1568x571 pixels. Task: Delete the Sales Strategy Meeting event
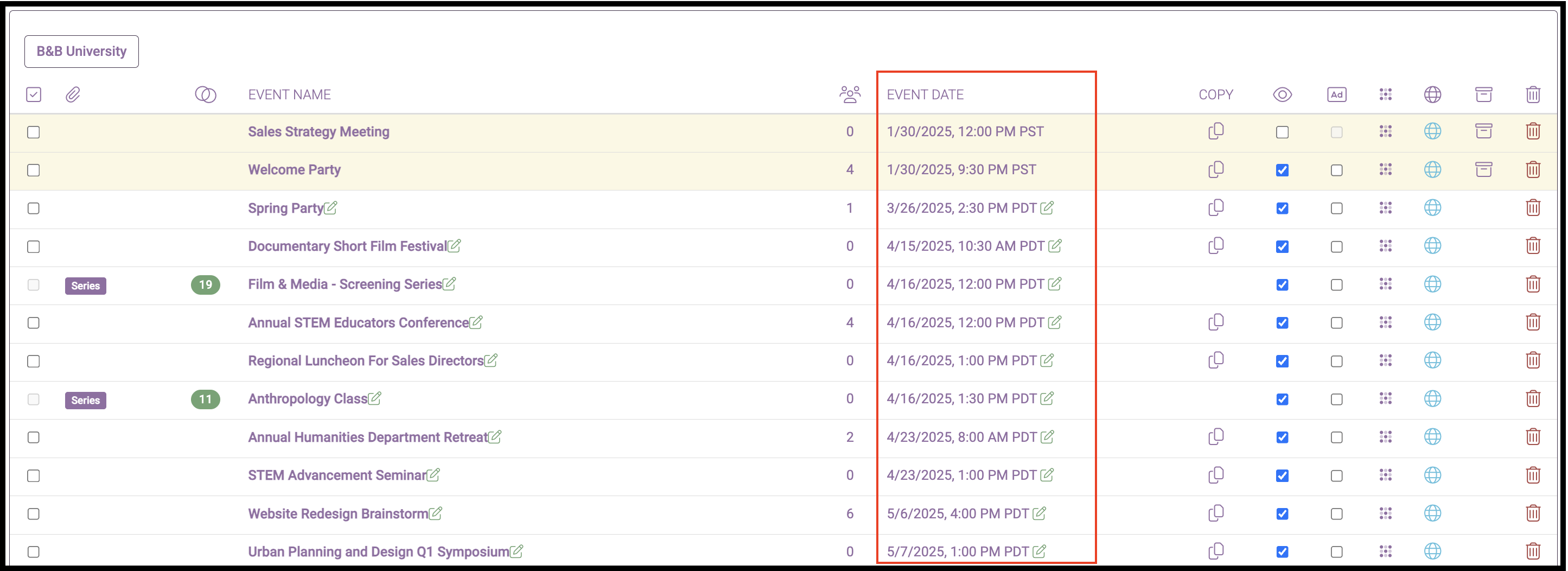(1533, 131)
